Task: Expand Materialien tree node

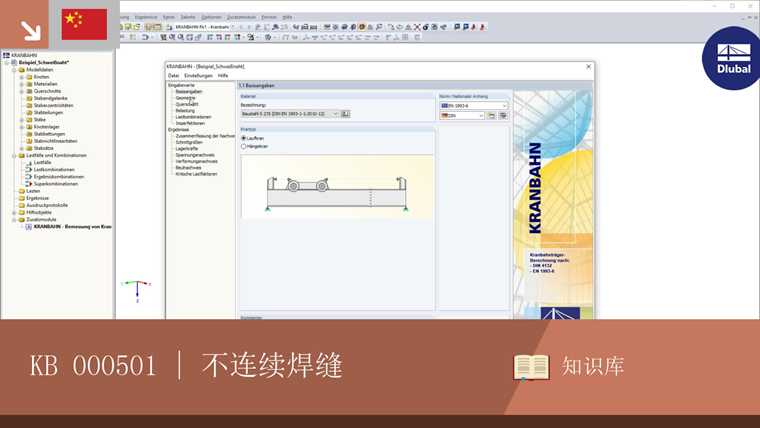Action: [21, 84]
